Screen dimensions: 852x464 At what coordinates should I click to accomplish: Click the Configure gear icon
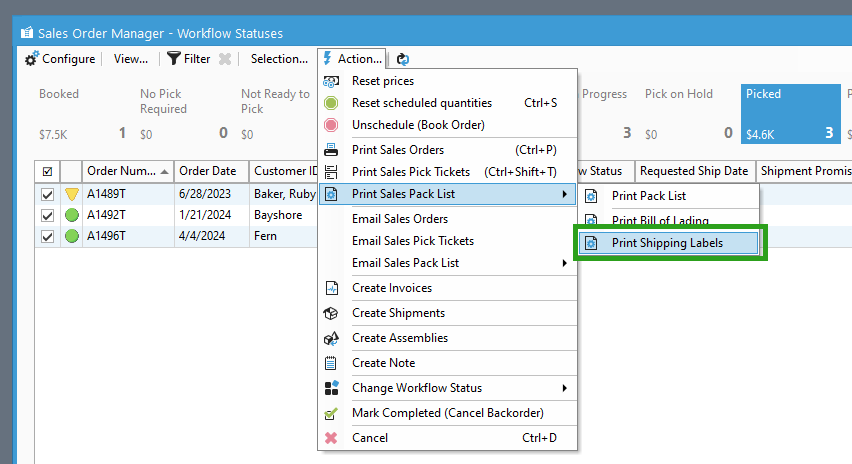click(x=31, y=59)
